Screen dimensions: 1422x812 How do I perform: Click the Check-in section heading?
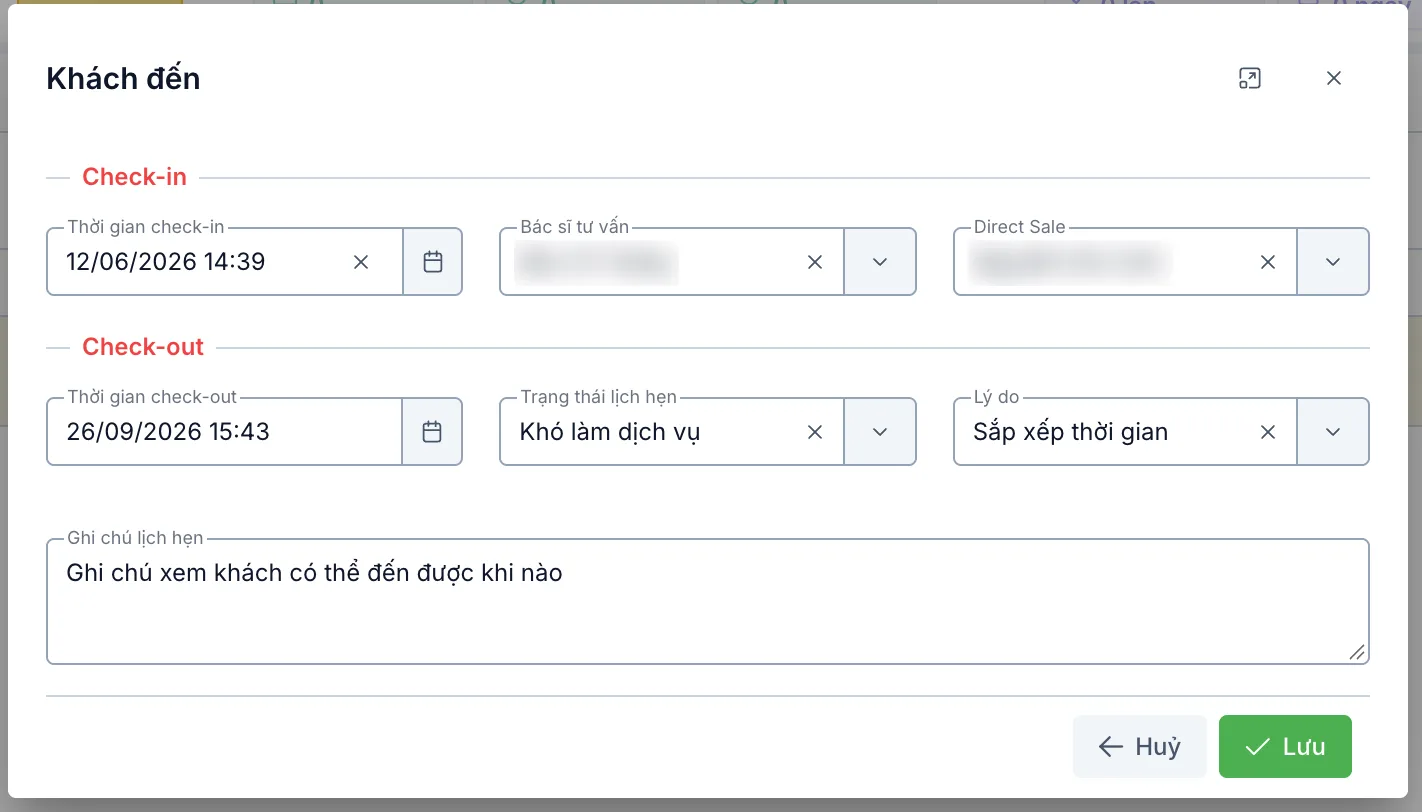(134, 177)
